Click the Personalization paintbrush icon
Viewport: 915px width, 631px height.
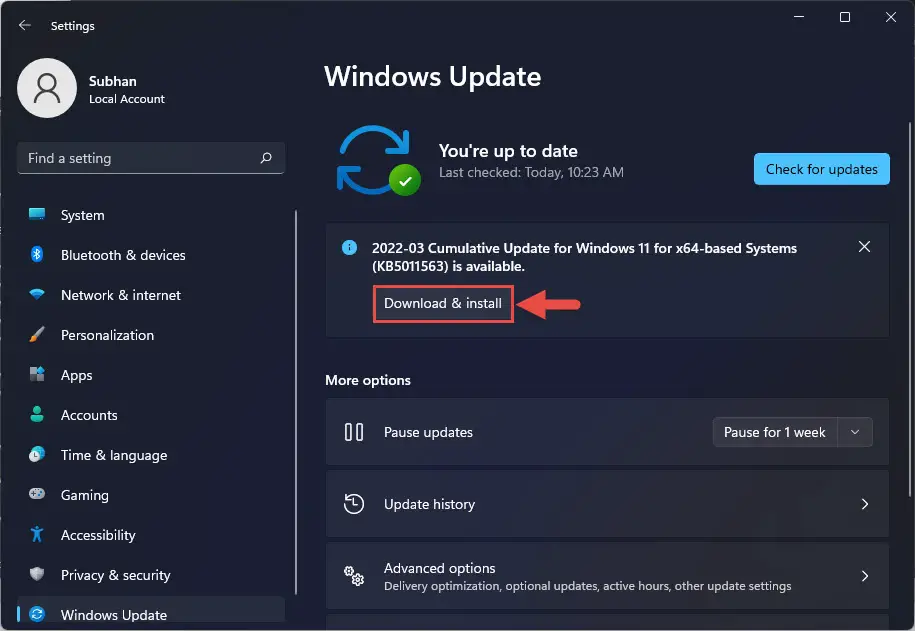coord(37,334)
